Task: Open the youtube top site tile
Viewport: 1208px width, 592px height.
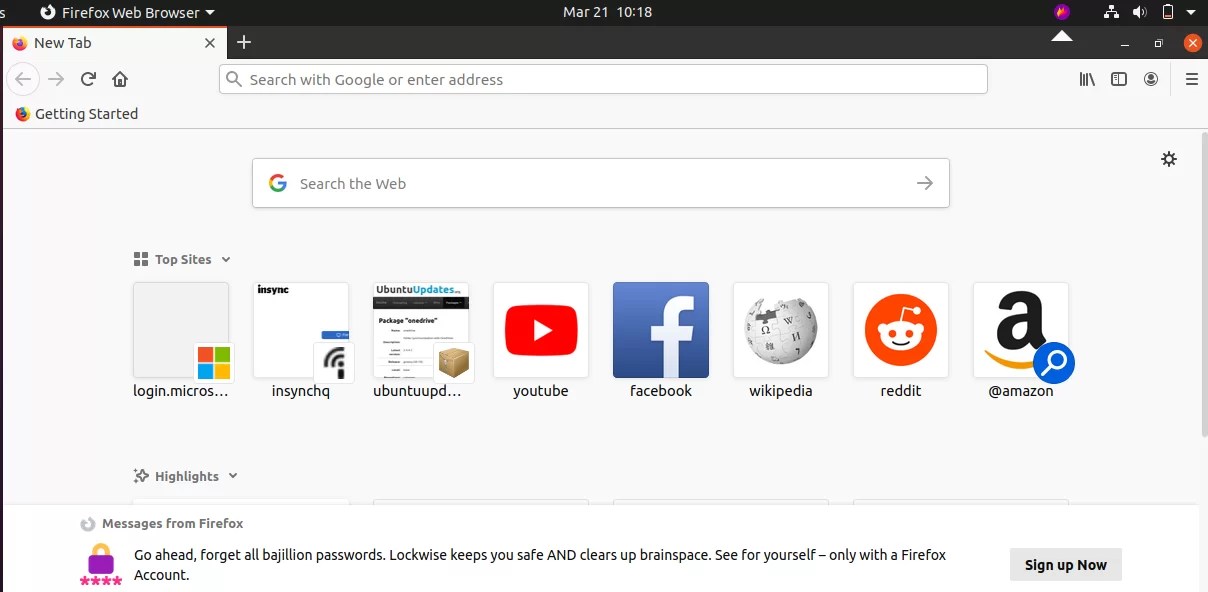Action: (x=540, y=329)
